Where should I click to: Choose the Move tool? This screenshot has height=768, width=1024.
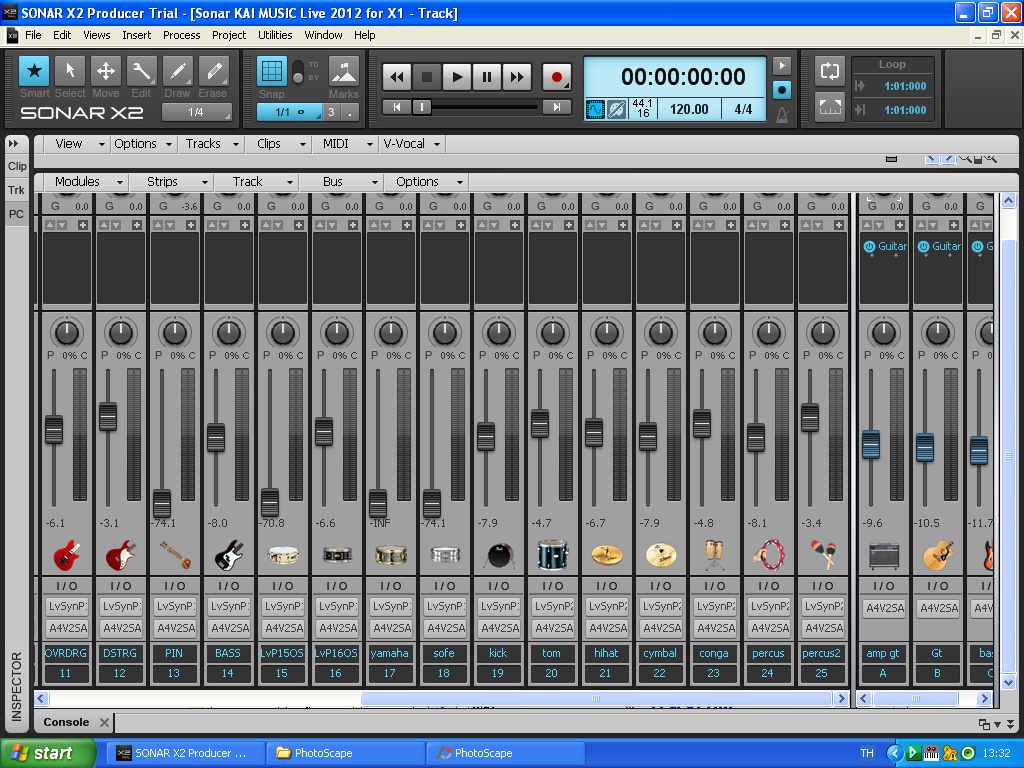pyautogui.click(x=106, y=71)
